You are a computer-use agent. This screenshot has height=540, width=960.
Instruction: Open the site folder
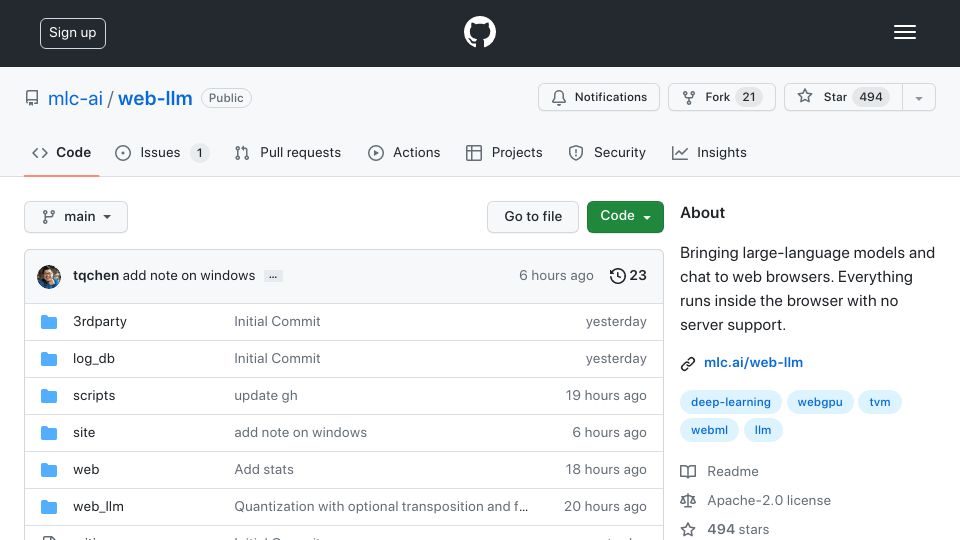pyautogui.click(x=84, y=432)
